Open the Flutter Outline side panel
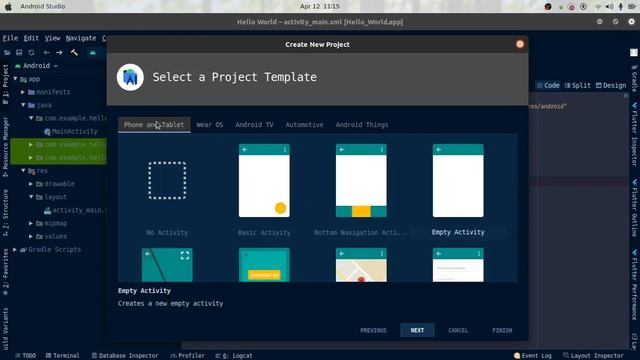 tap(634, 208)
